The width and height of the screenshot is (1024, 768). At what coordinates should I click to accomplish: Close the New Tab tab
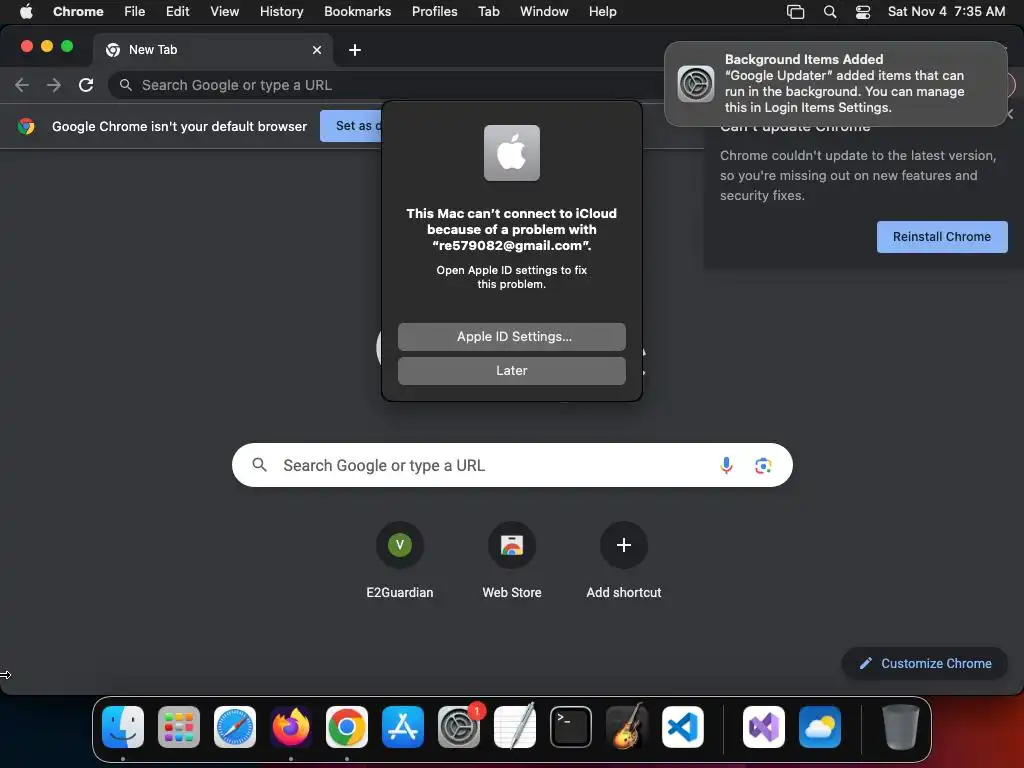coord(317,50)
